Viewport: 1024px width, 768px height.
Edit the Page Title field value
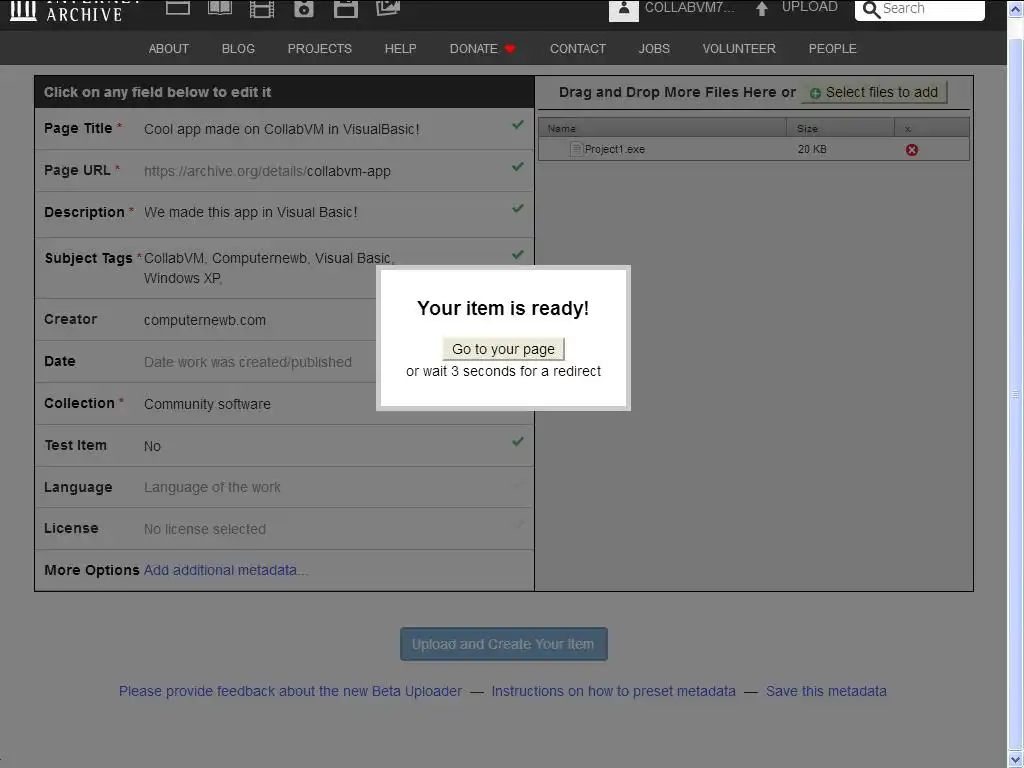click(282, 129)
